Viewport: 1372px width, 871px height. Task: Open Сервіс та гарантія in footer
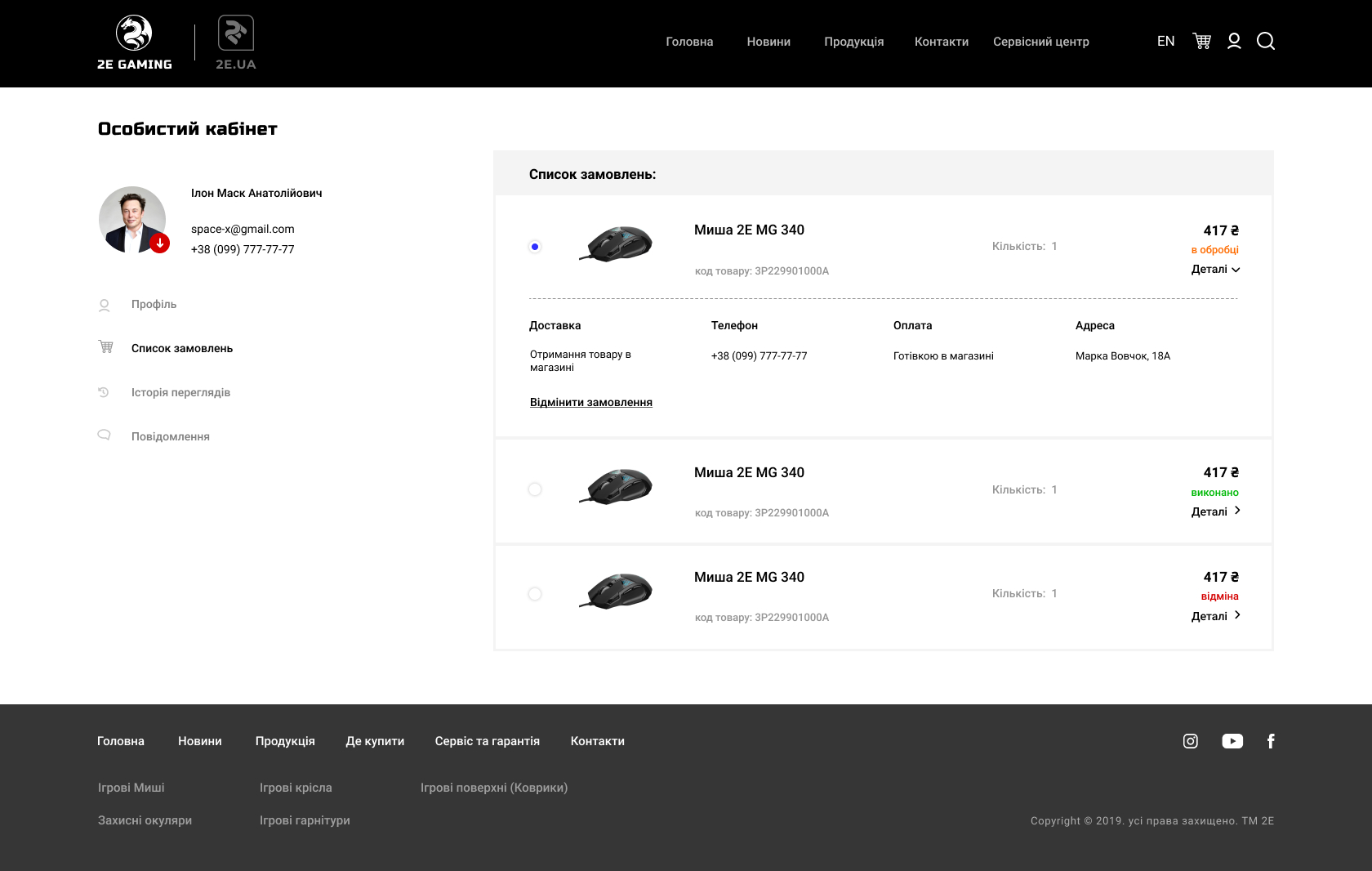pyautogui.click(x=488, y=741)
